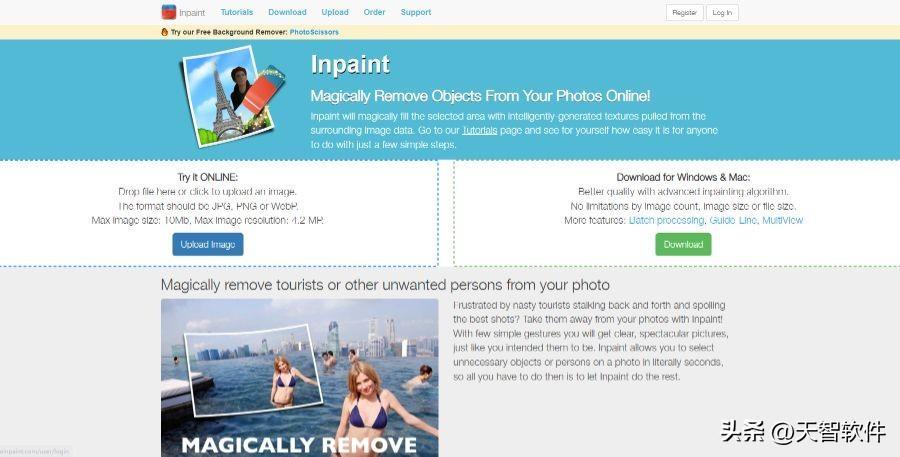Open the MultiView feature link
900x457 pixels.
click(x=782, y=220)
